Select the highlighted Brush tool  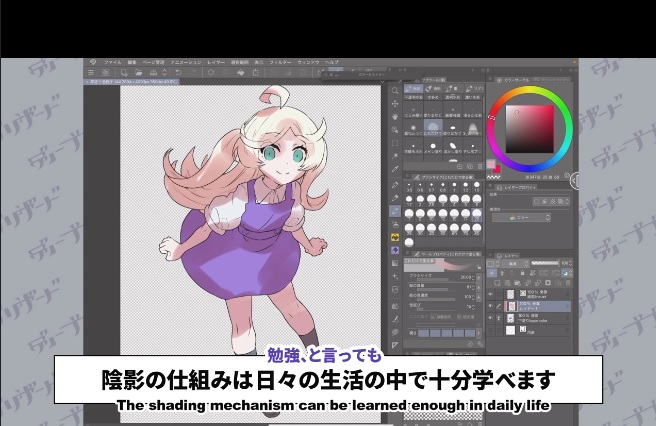click(395, 211)
